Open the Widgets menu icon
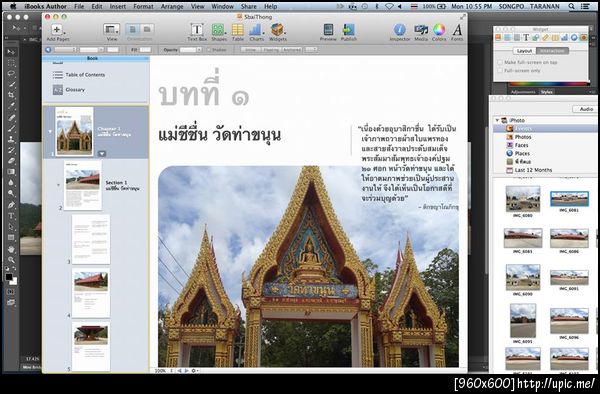600x394 pixels. (x=277, y=30)
